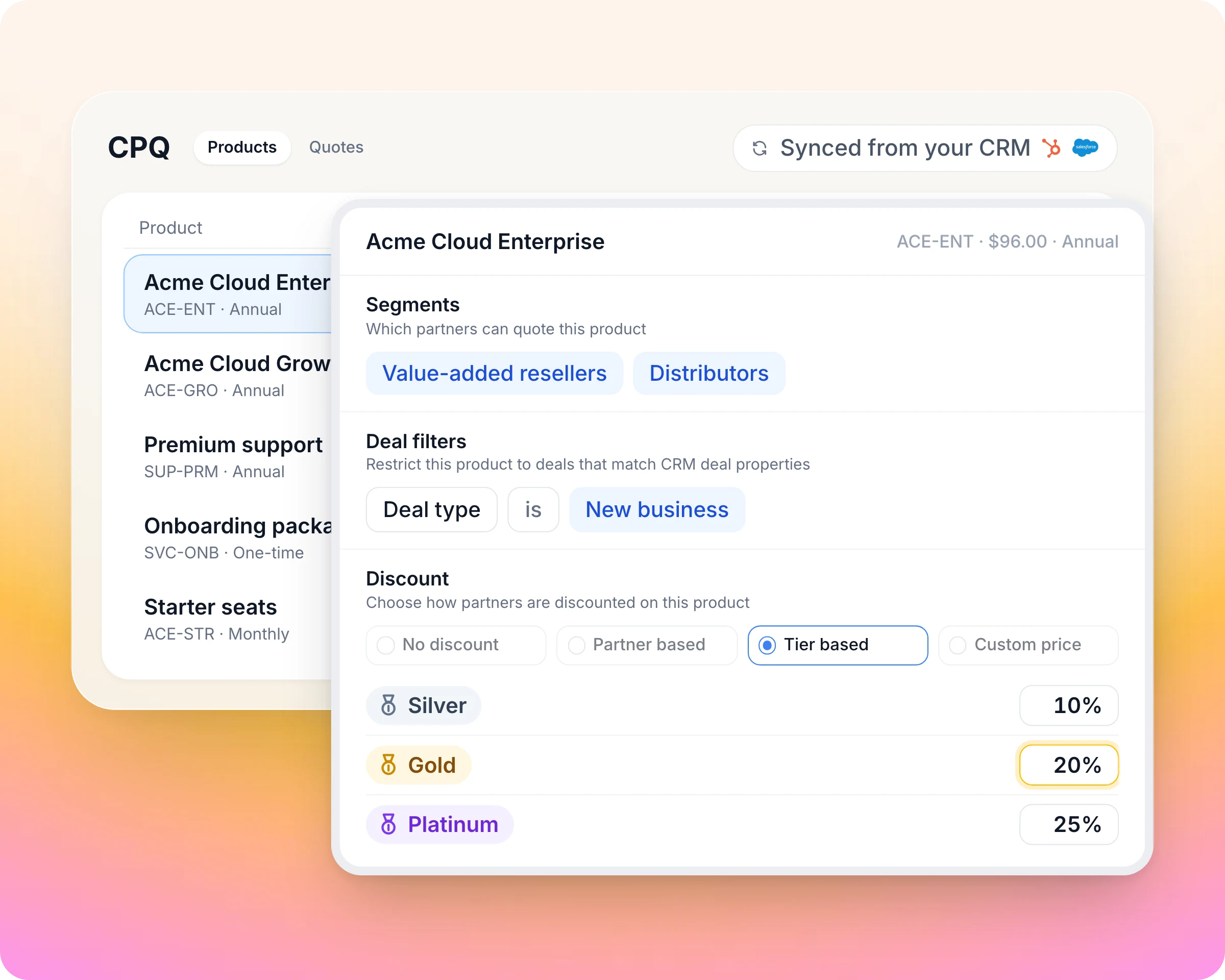Click the Silver tier medal icon

point(388,705)
